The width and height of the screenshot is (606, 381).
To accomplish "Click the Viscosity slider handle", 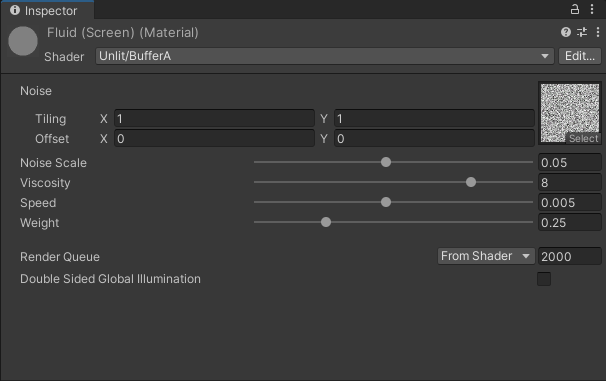I will (x=471, y=182).
